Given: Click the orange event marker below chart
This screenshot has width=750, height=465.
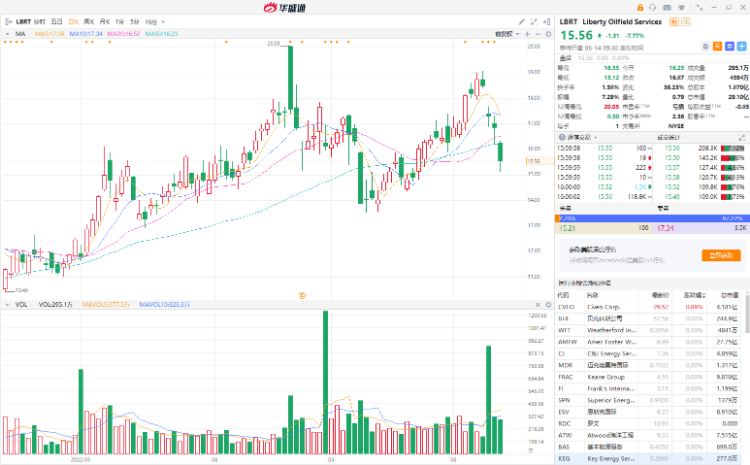Looking at the screenshot, I should [x=302, y=296].
